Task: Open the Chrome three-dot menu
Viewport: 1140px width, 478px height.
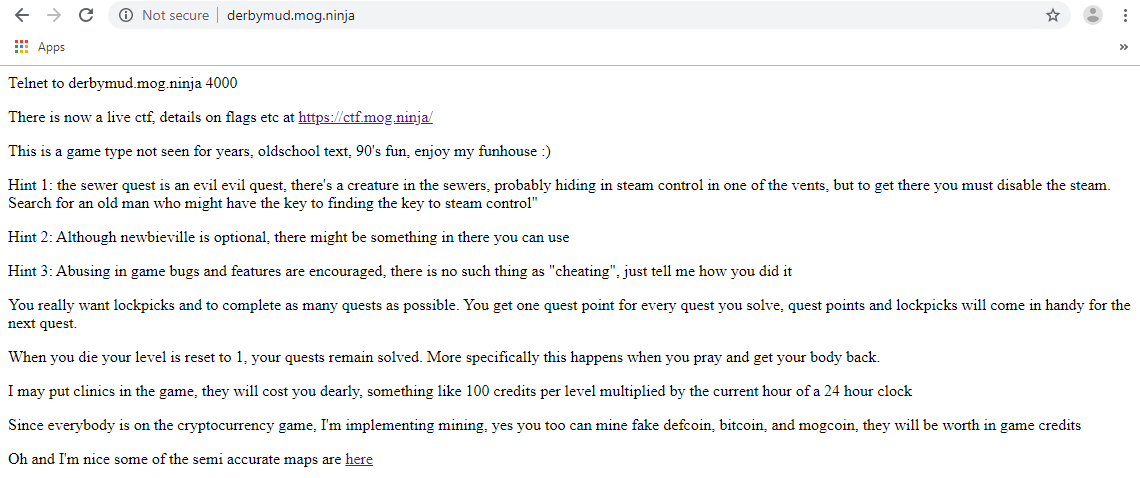Action: point(1126,15)
